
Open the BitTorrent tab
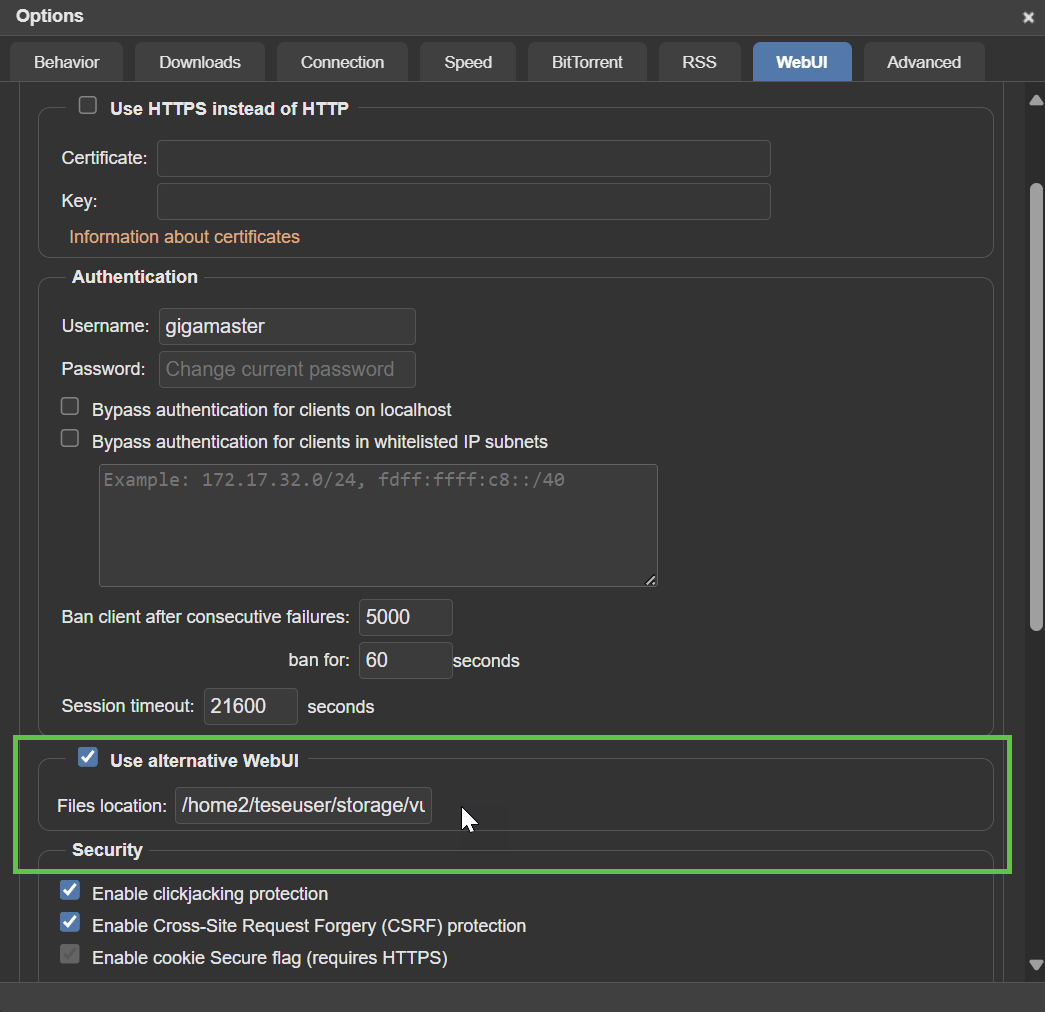click(x=587, y=62)
